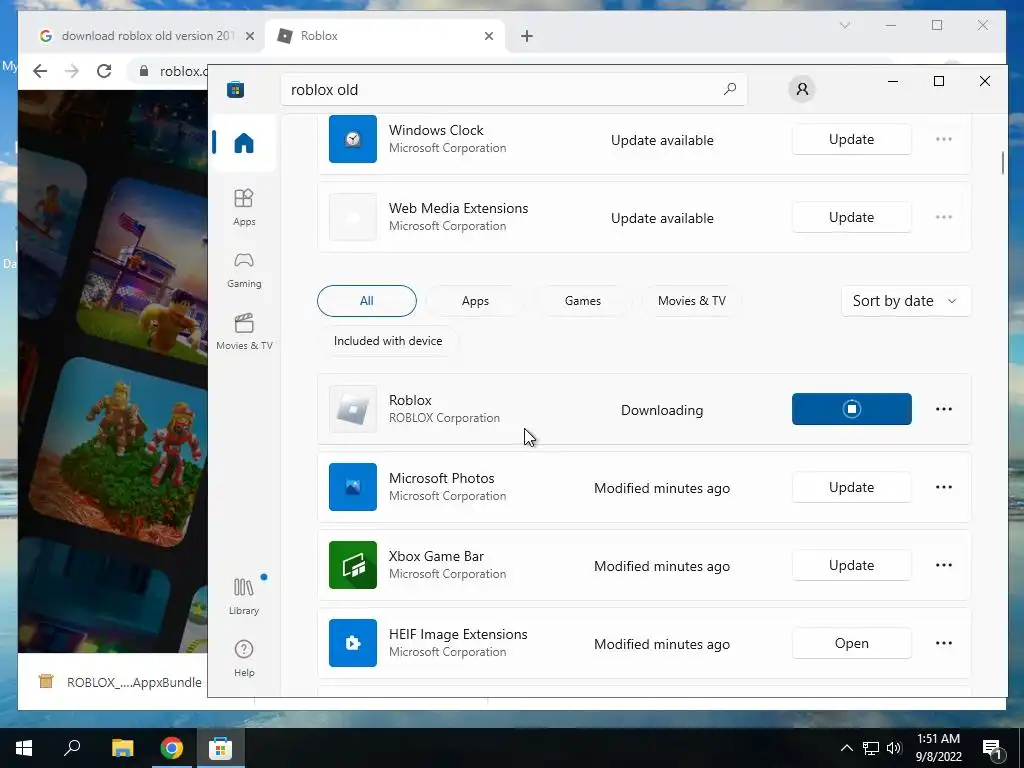Image resolution: width=1024 pixels, height=768 pixels.
Task: Select the Apps filter
Action: [x=475, y=301]
